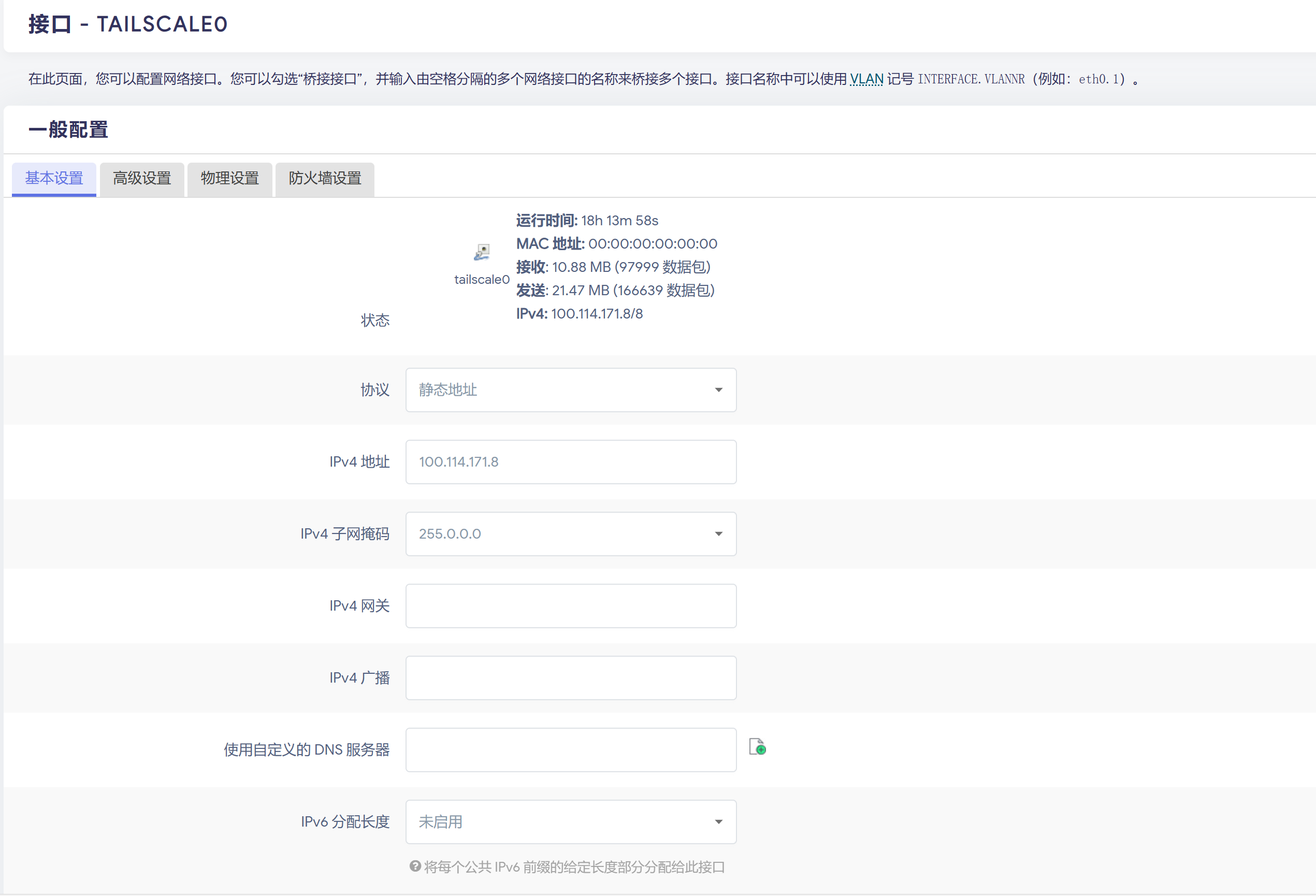Click the IPv4 子网掩码 dropdown arrow
Screen dimensions: 1316x896
[718, 533]
